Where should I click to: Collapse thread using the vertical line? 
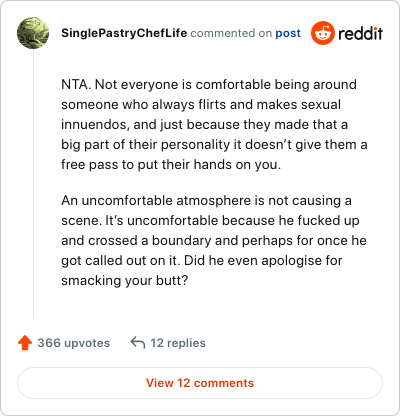(x=33, y=184)
